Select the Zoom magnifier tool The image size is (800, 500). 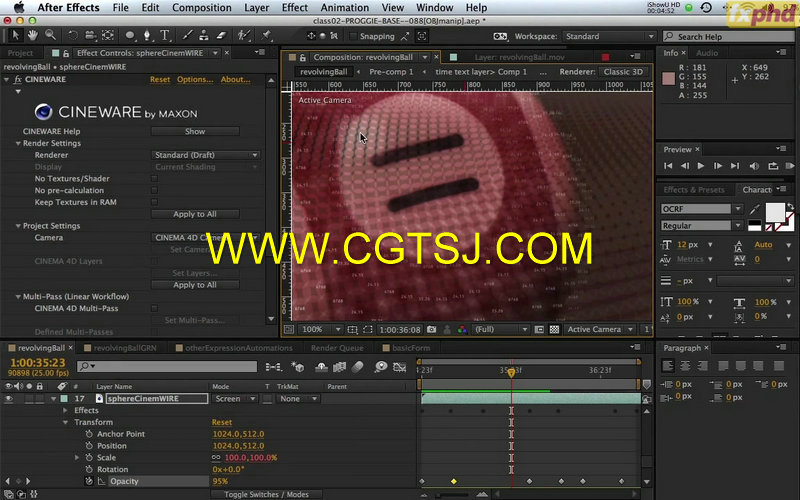(50, 35)
